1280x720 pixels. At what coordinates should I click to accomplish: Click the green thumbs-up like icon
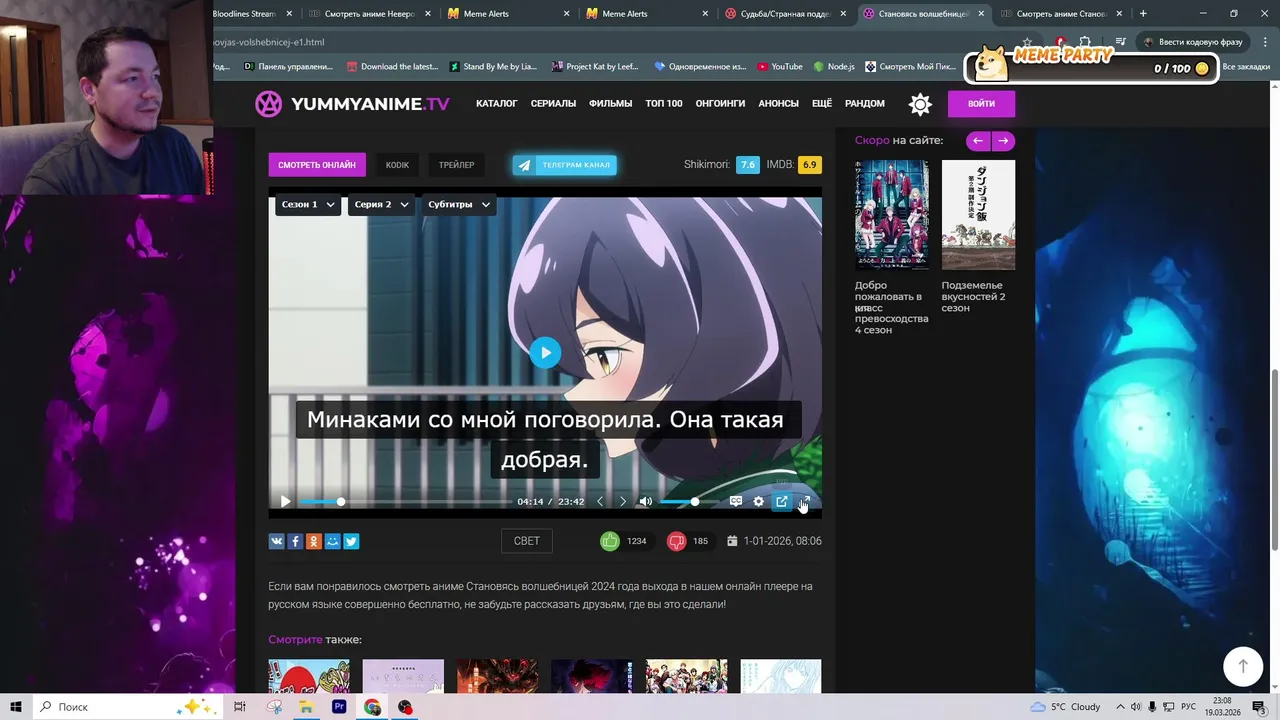click(609, 541)
